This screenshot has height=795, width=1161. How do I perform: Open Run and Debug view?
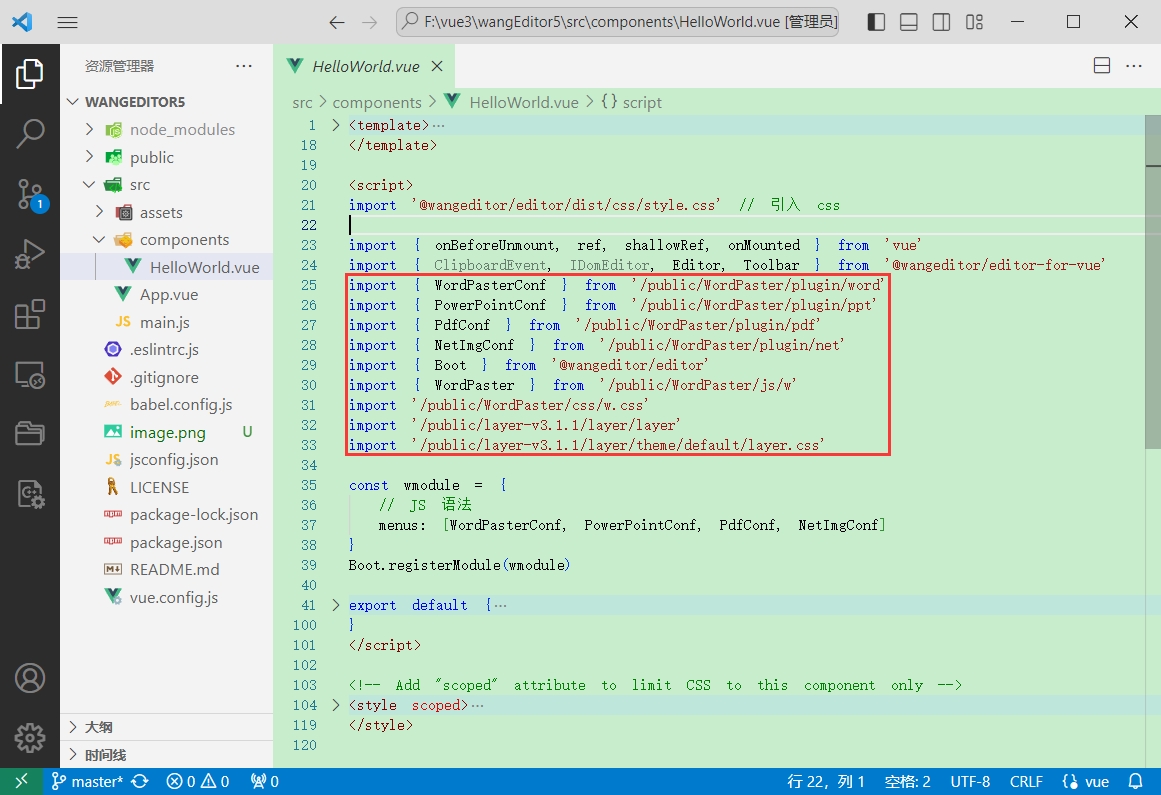[30, 253]
